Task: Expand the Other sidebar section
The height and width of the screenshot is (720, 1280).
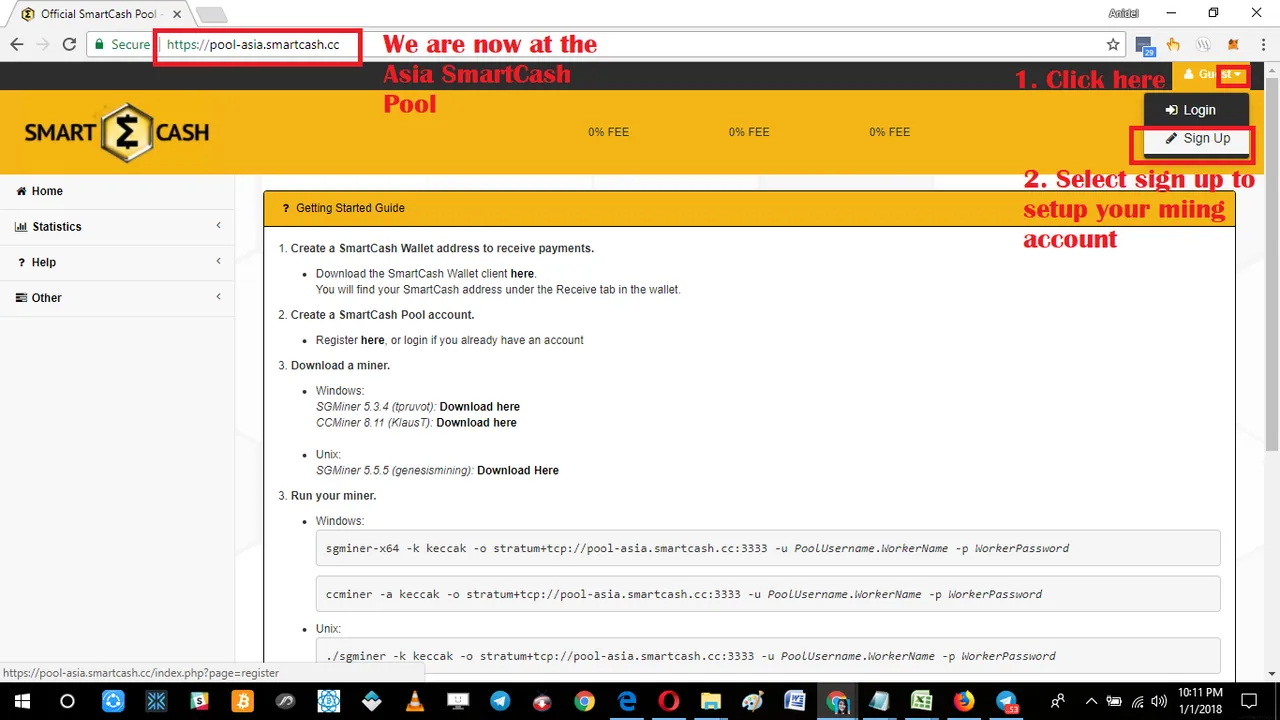Action: pos(117,298)
